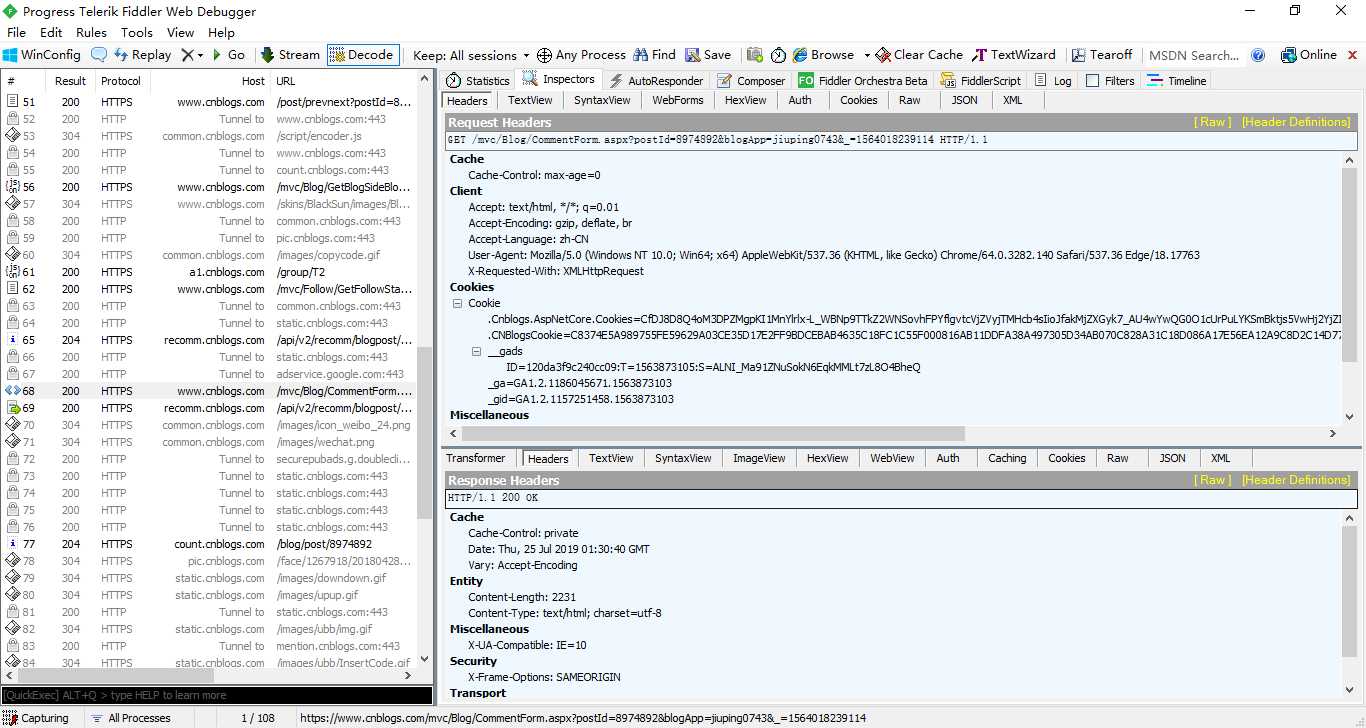The height and width of the screenshot is (728, 1366).
Task: Click the comment speech bubble icon
Action: click(x=99, y=55)
